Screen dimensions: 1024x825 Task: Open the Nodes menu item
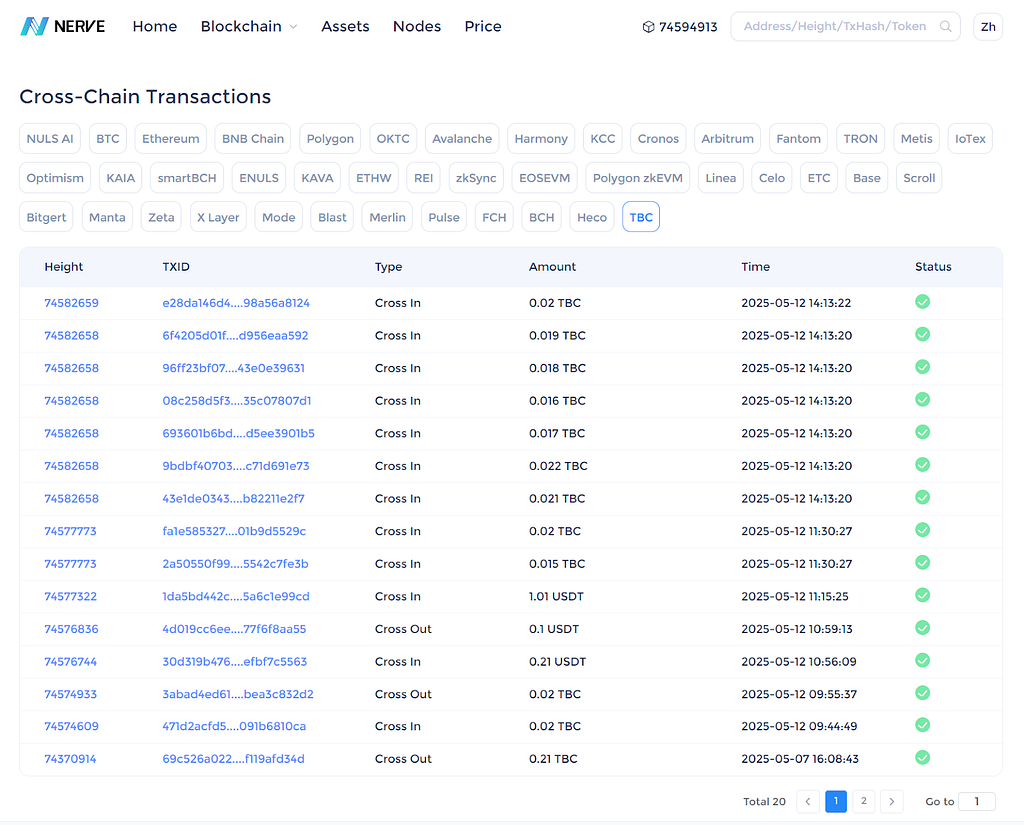417,26
